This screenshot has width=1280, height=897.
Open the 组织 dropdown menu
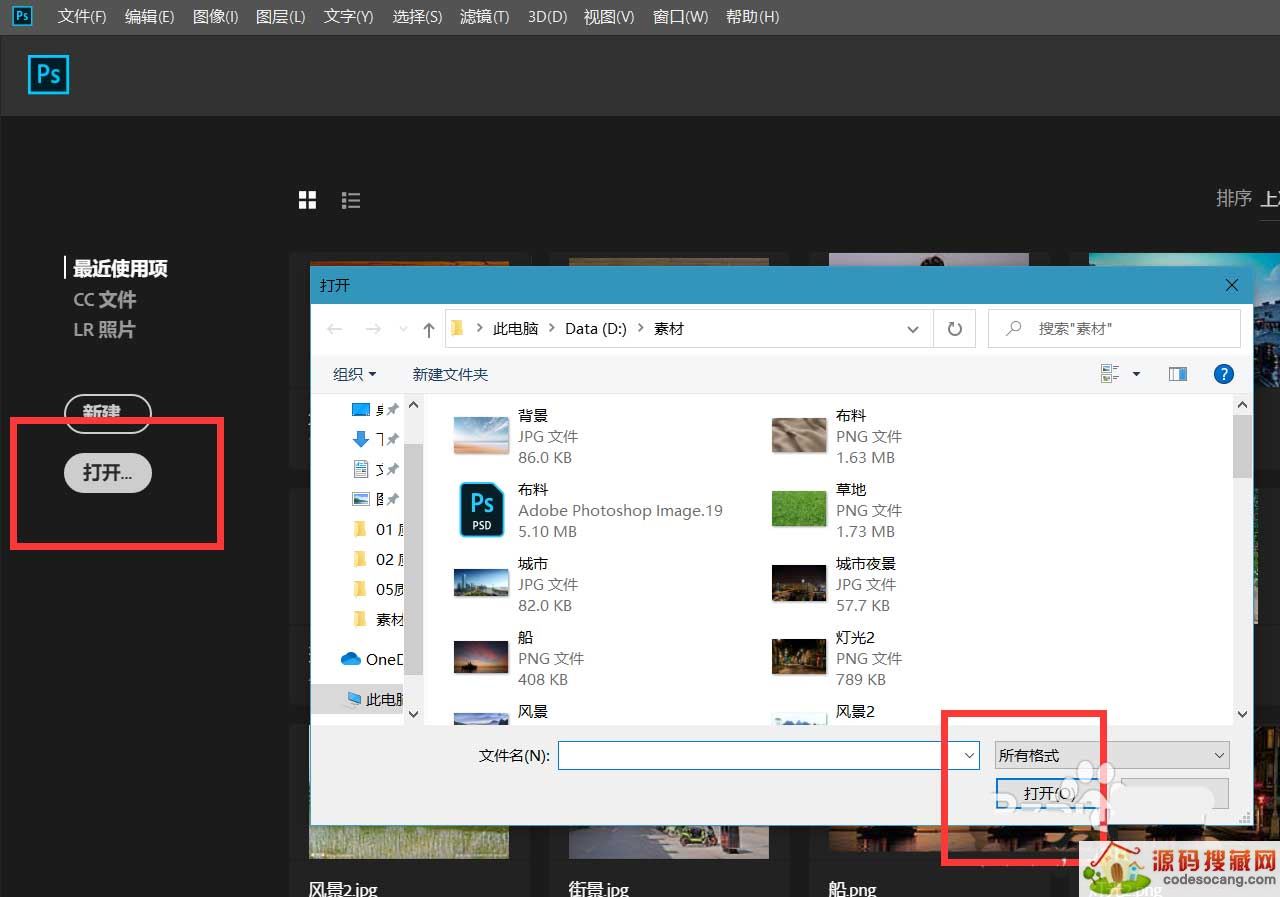(x=355, y=374)
